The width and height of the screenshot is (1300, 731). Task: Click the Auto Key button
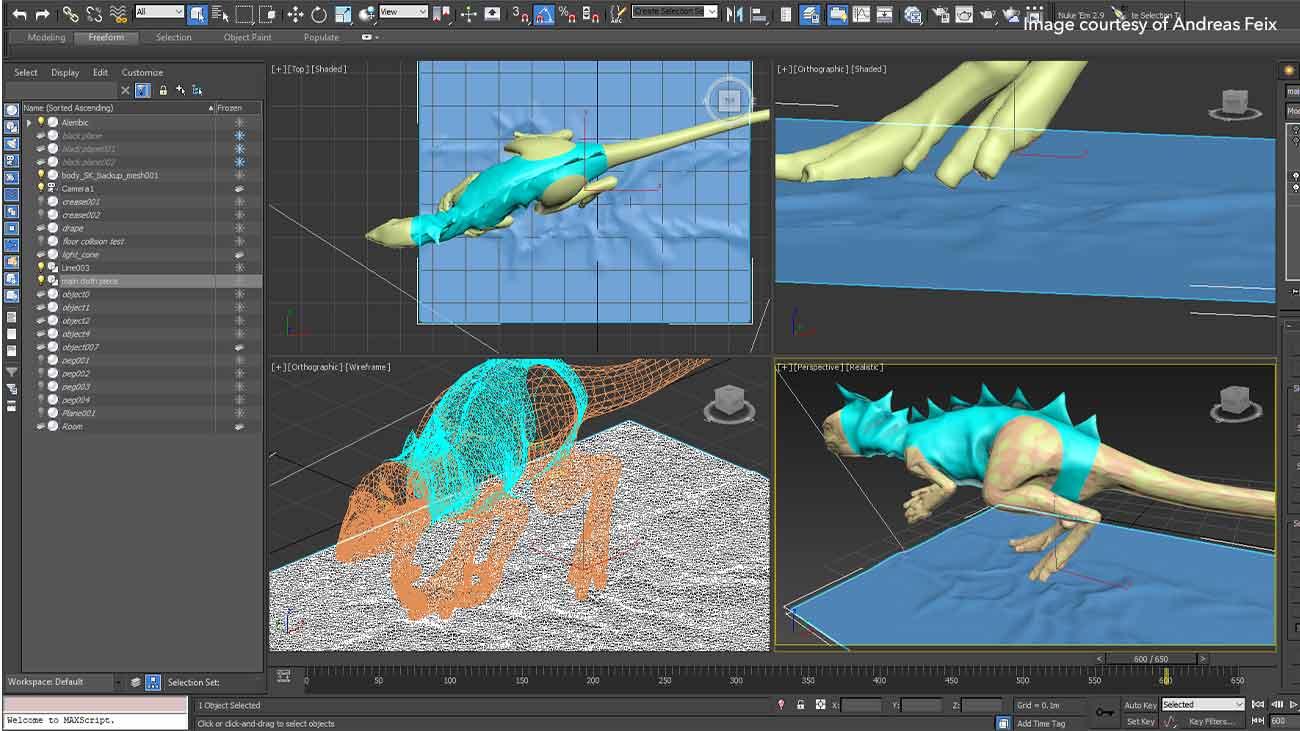[1140, 705]
